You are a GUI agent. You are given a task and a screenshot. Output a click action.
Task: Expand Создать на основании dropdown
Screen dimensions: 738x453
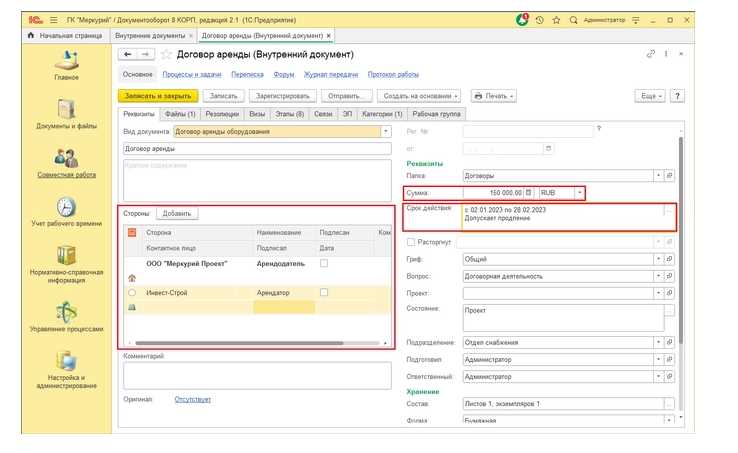pos(418,96)
